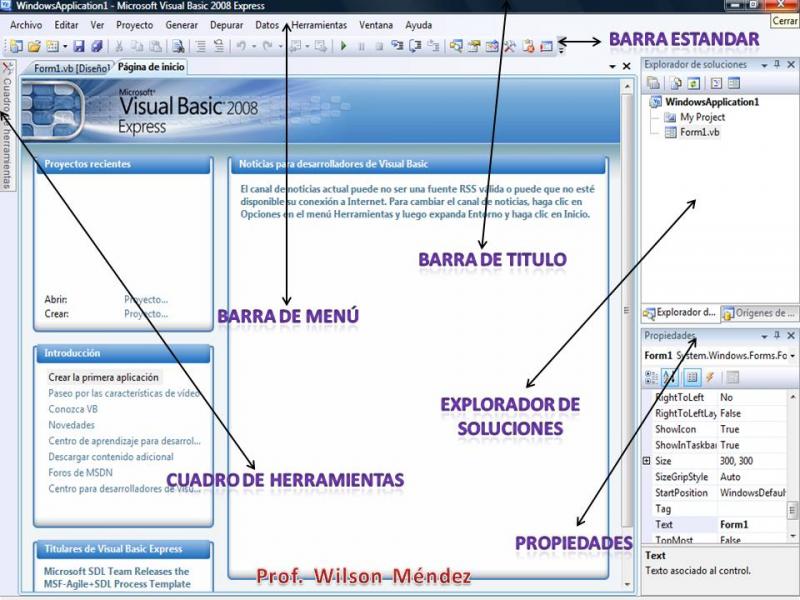The height and width of the screenshot is (600, 800).
Task: Click the Undo arrow icon
Action: pos(241,46)
